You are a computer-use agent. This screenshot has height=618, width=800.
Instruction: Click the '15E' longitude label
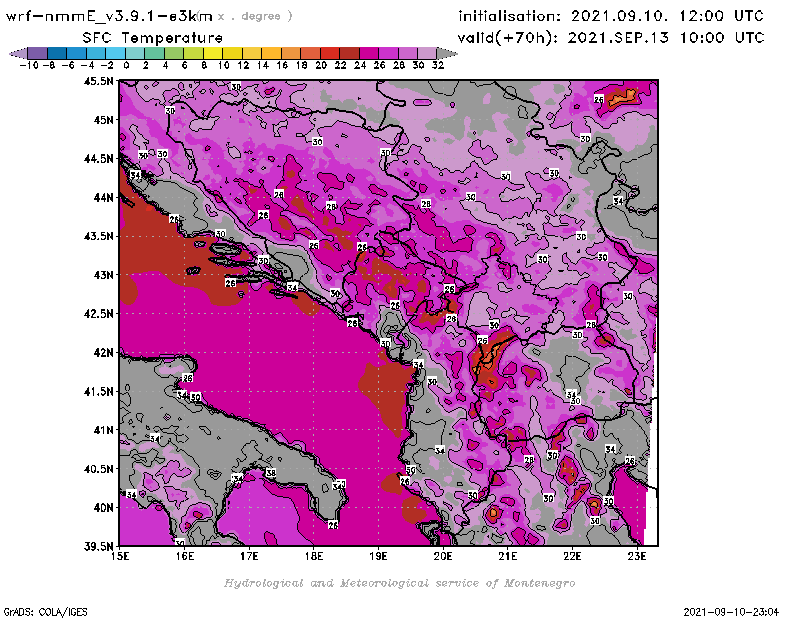(x=120, y=556)
